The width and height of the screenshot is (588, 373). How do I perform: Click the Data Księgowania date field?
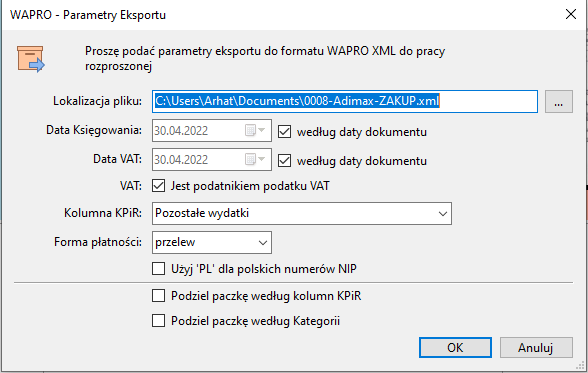coord(212,130)
